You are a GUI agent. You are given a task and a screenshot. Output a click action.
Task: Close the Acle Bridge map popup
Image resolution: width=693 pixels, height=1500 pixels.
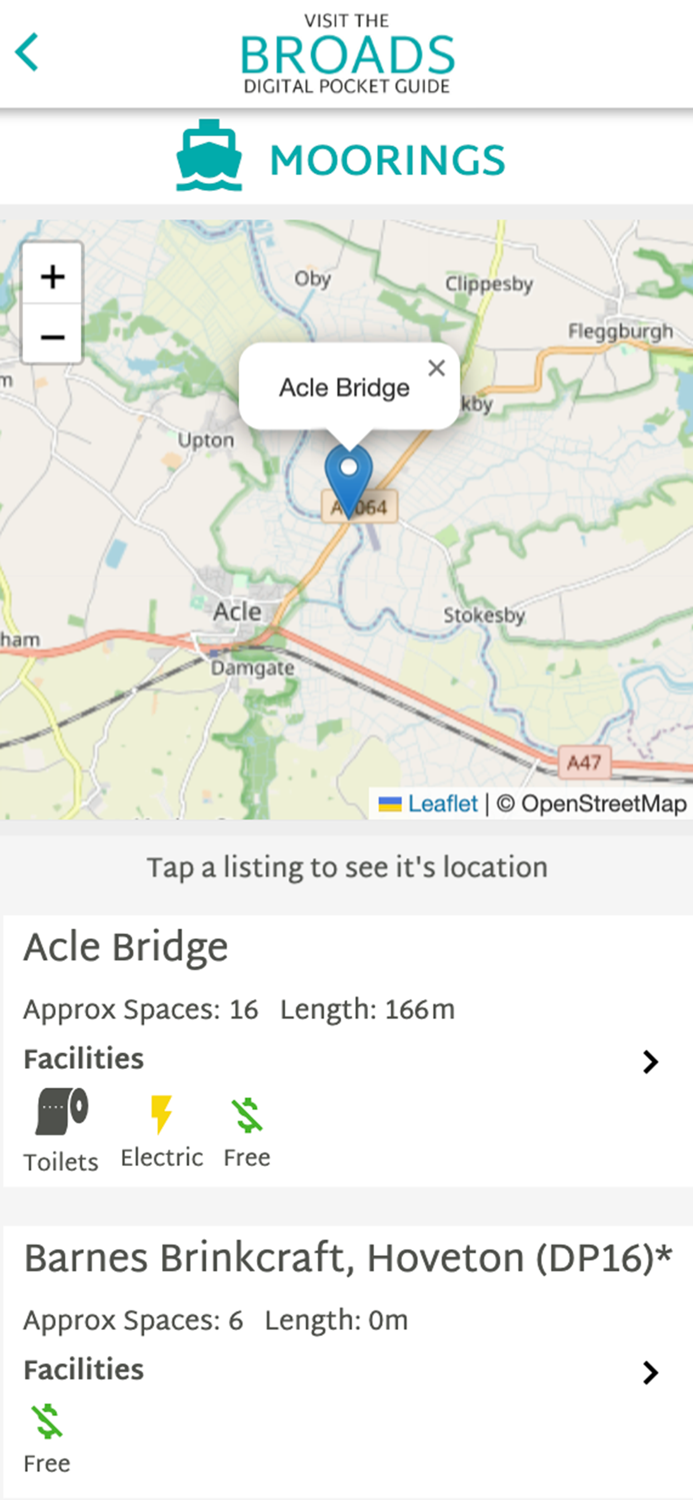pos(437,368)
